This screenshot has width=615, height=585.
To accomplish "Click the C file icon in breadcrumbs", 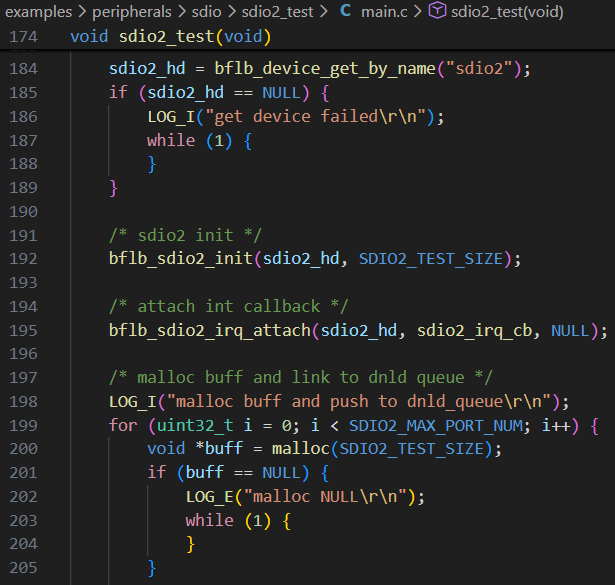I will click(345, 12).
